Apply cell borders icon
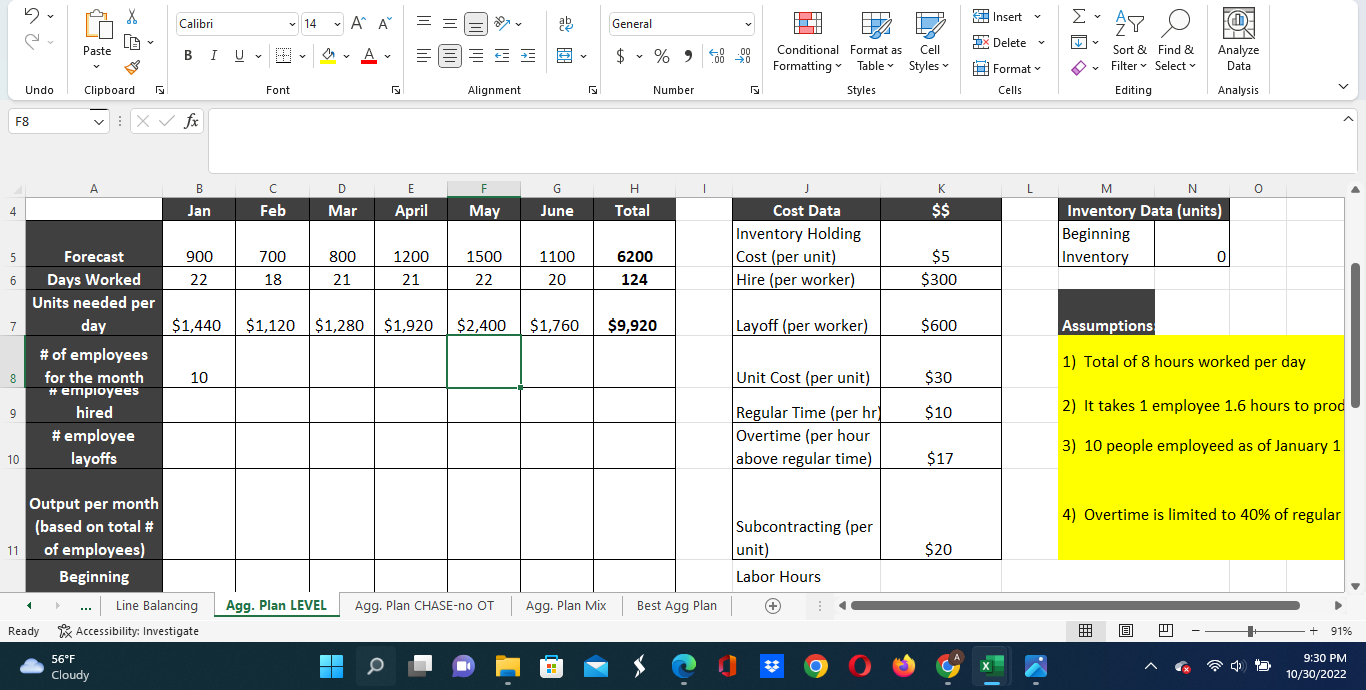 click(283, 55)
